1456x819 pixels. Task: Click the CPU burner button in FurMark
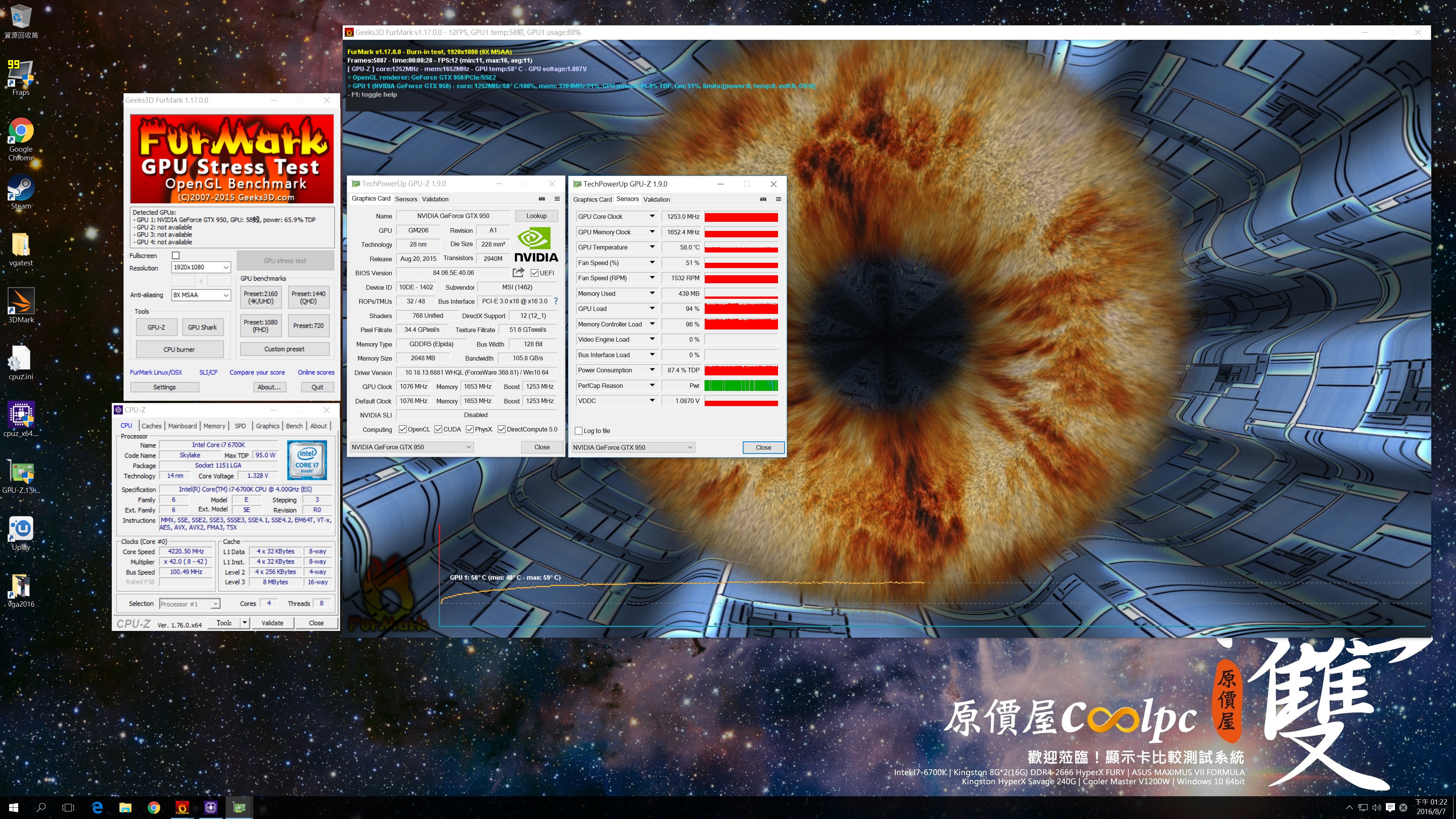pyautogui.click(x=179, y=349)
